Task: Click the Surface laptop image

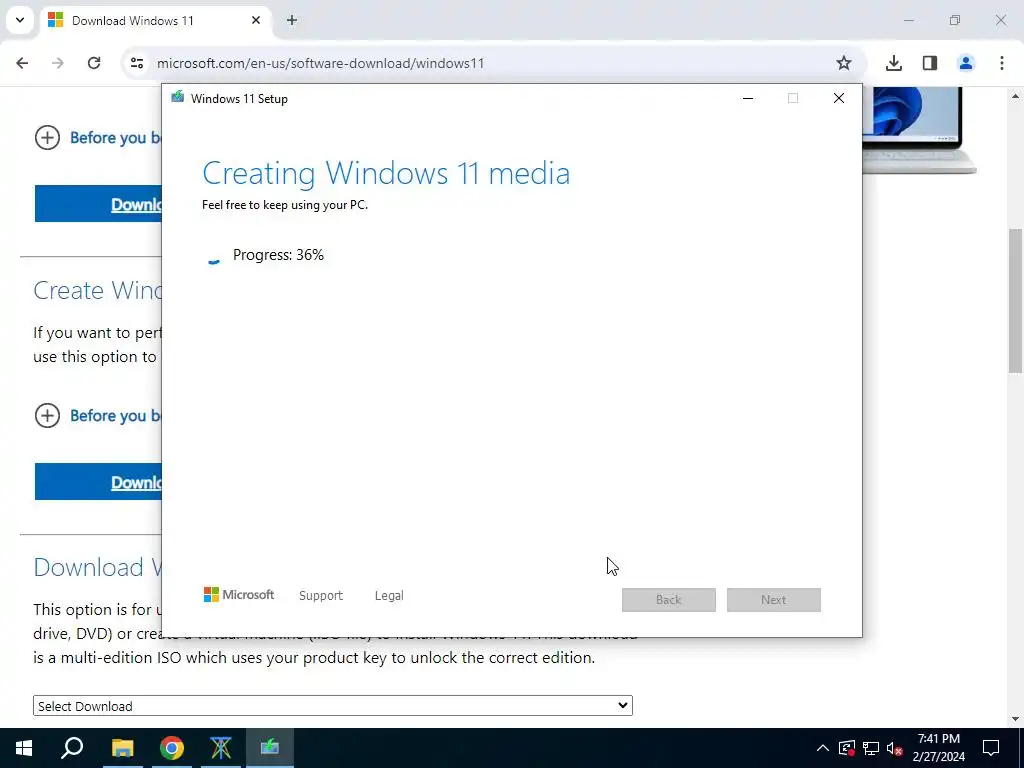Action: click(x=920, y=130)
